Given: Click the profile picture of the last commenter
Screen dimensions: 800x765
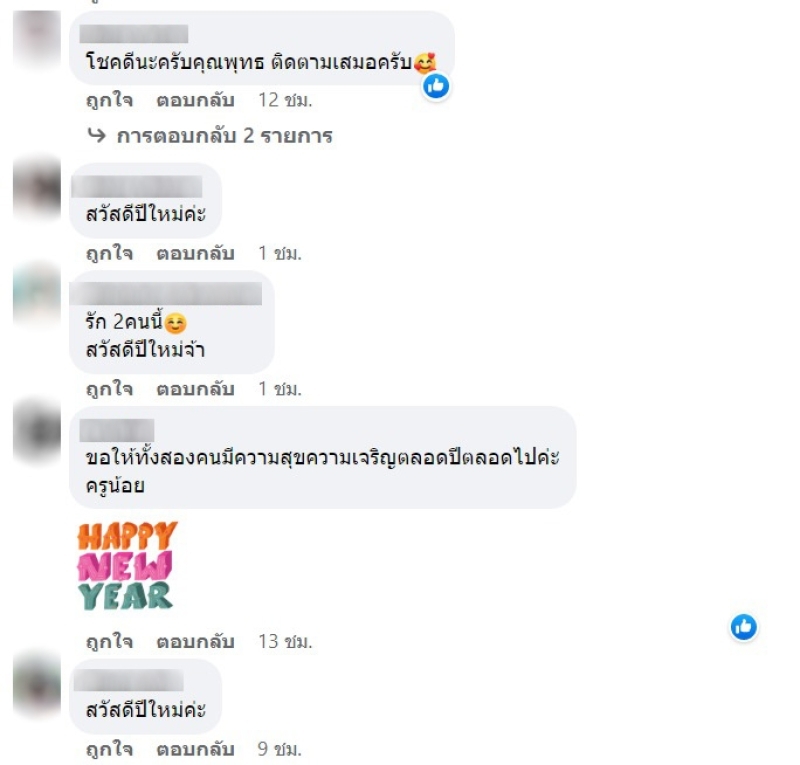Looking at the screenshot, I should pyautogui.click(x=37, y=684).
